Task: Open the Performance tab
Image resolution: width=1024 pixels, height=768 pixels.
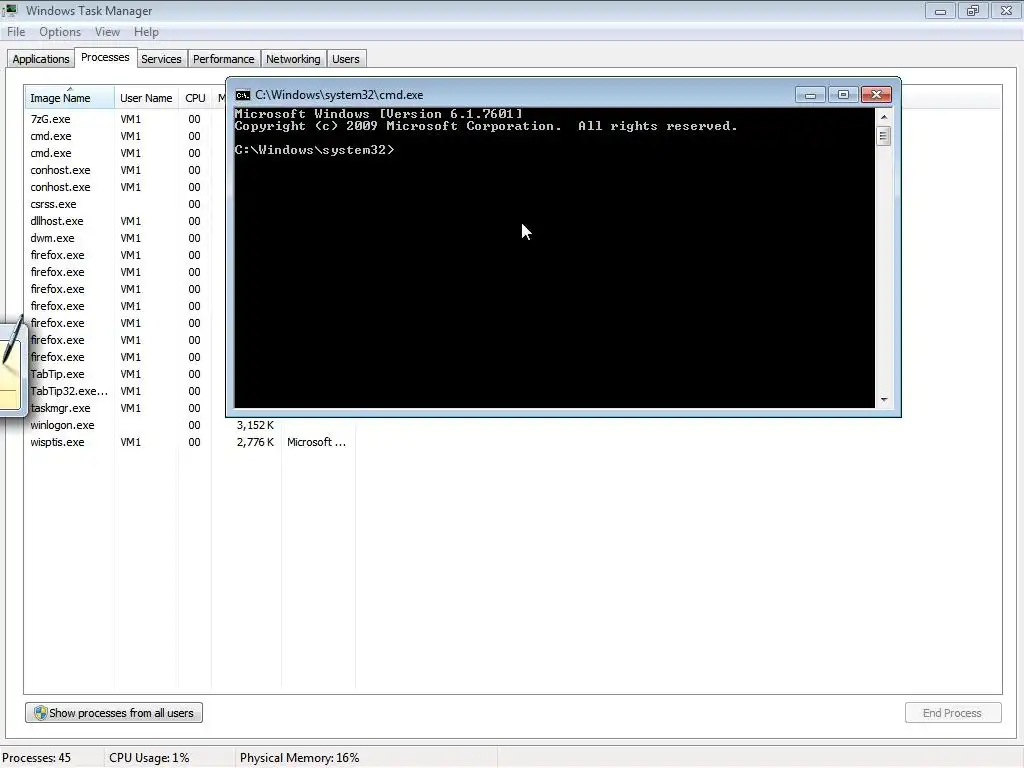Action: coord(223,59)
